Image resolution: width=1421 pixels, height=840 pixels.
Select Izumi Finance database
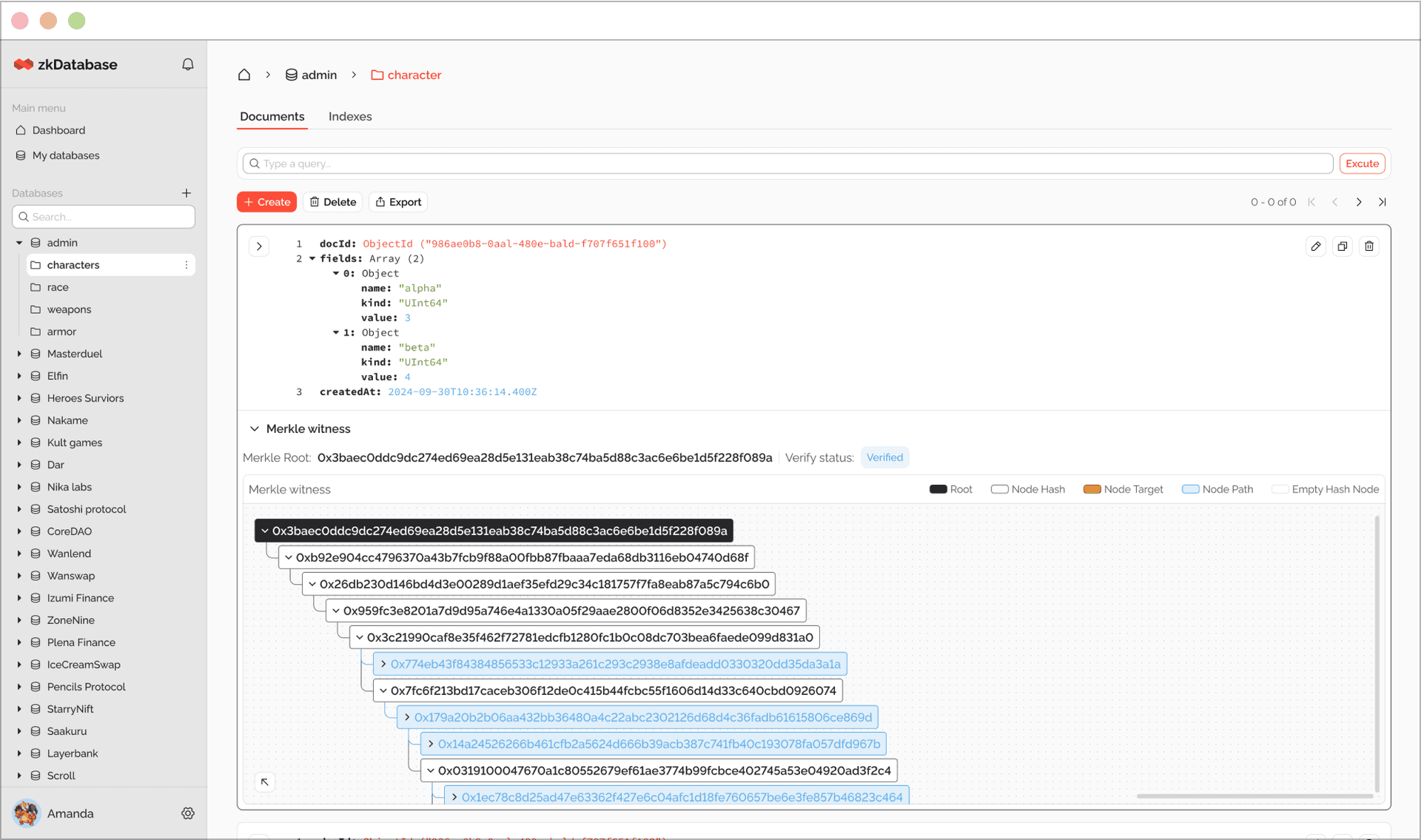click(x=81, y=598)
